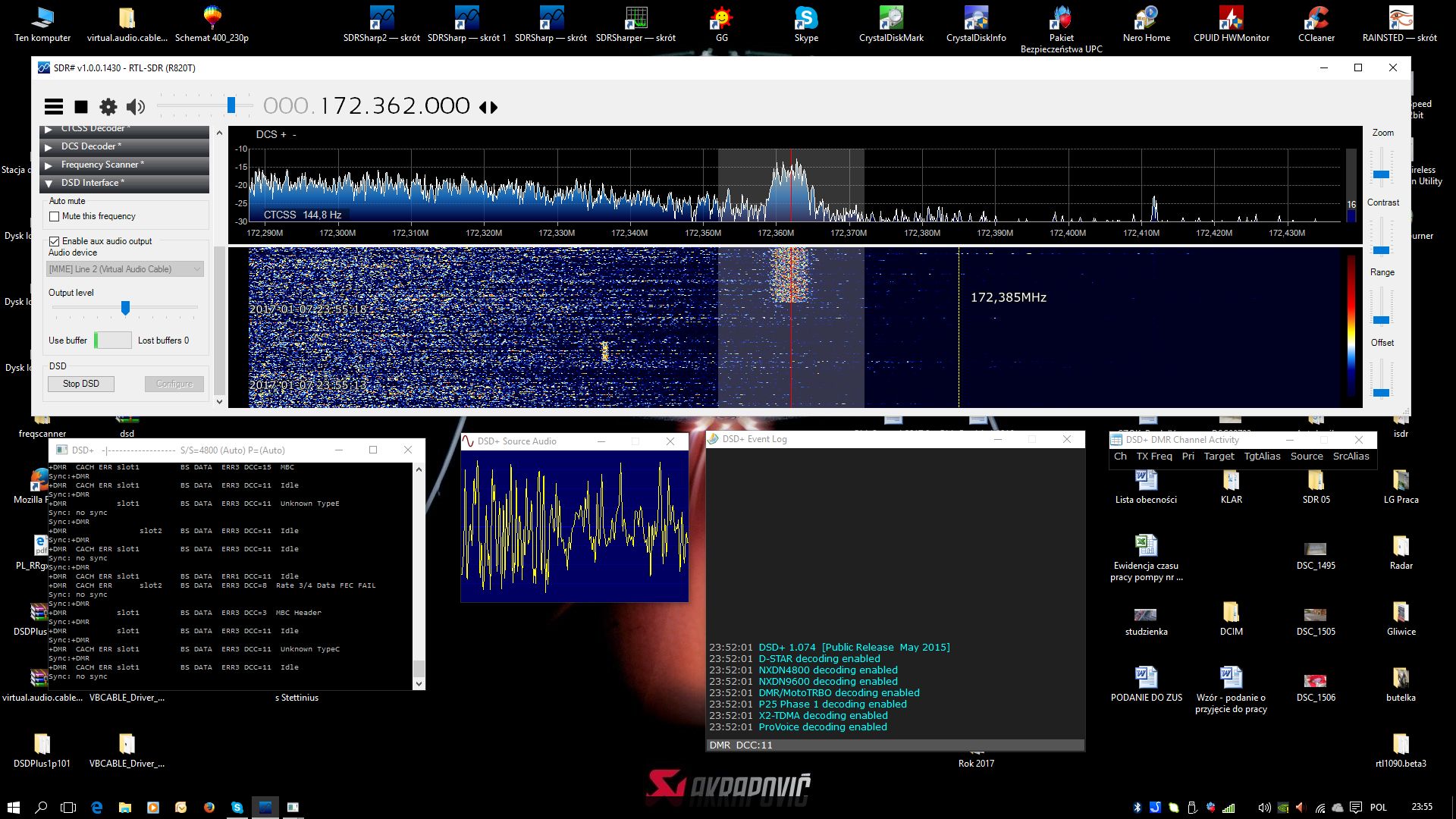Open the Nero Home desktop icon
Screen dimensions: 1456x819
click(x=1146, y=24)
